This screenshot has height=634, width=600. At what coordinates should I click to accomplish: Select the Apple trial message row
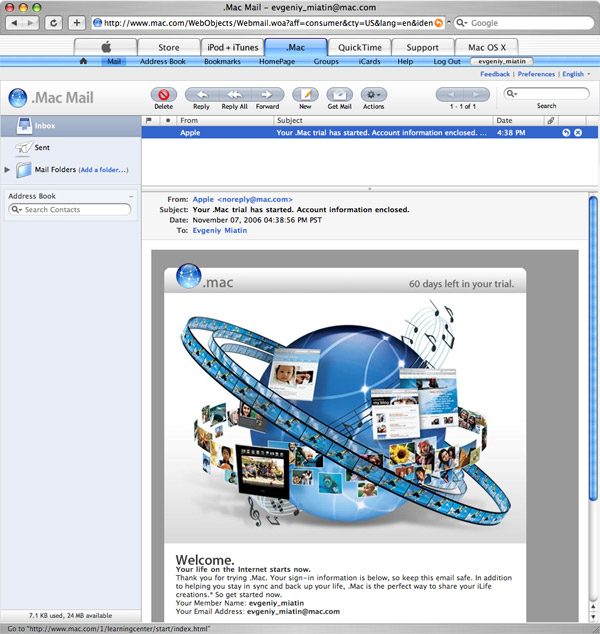(x=370, y=133)
